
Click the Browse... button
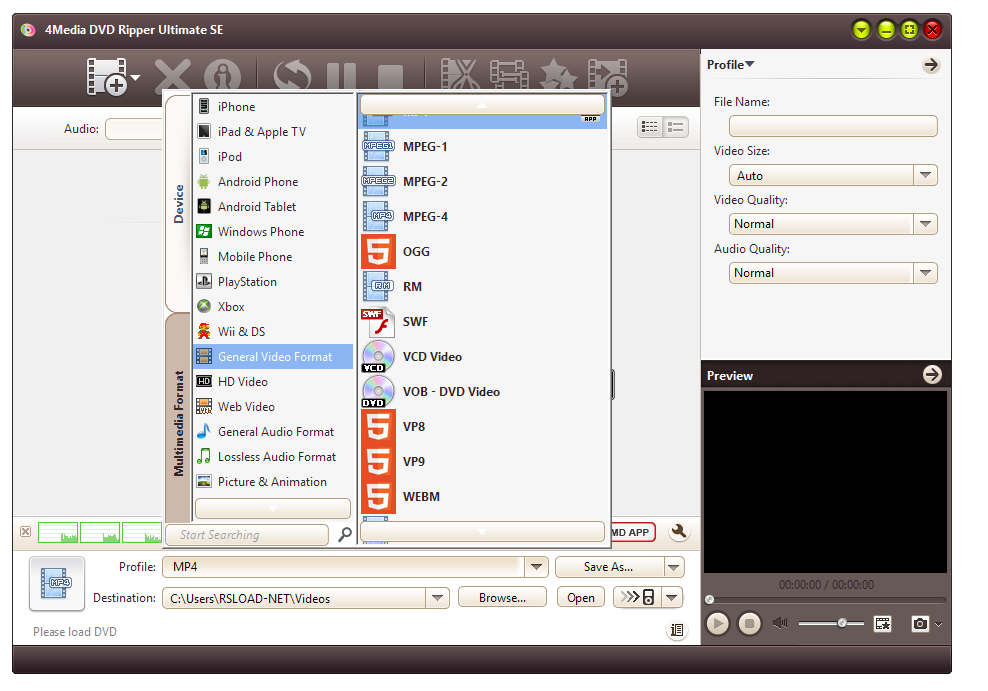(x=502, y=598)
